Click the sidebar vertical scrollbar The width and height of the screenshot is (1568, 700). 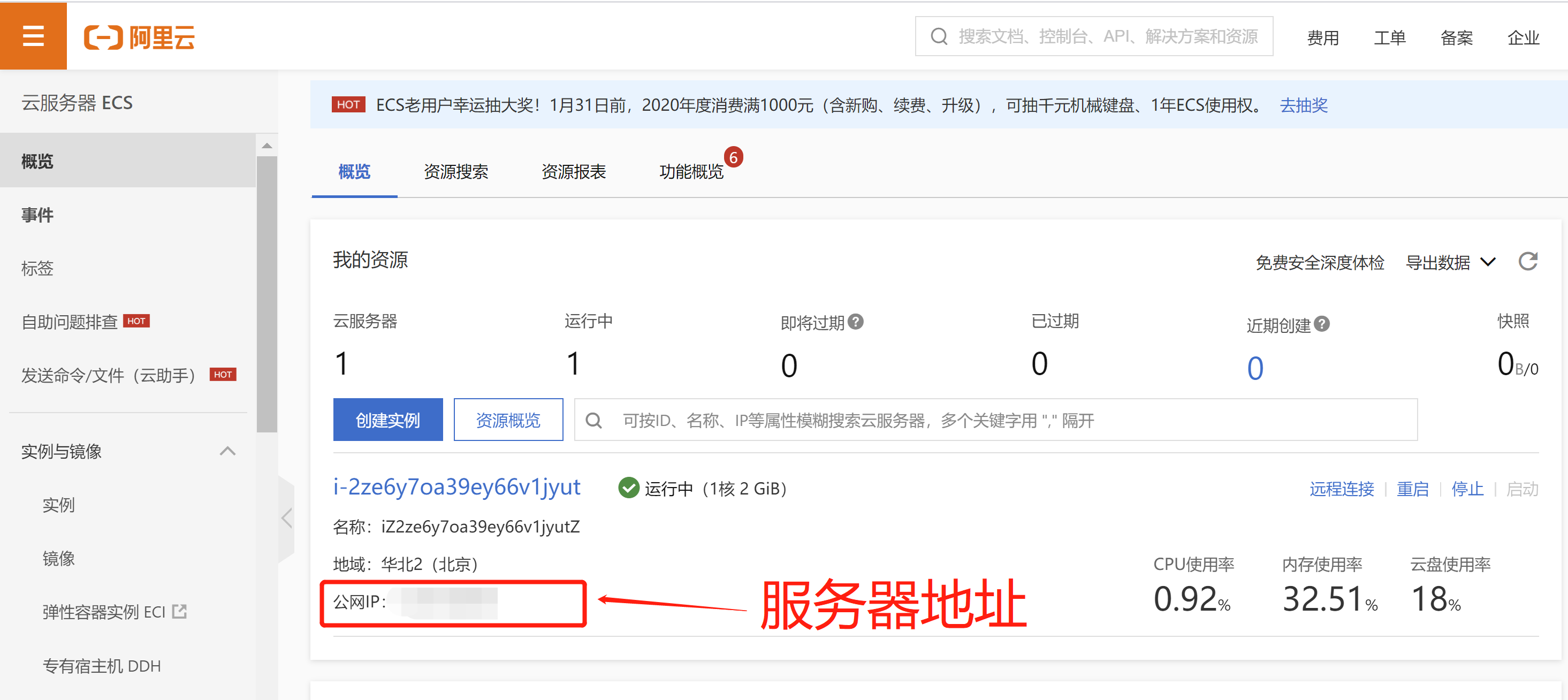(x=267, y=294)
